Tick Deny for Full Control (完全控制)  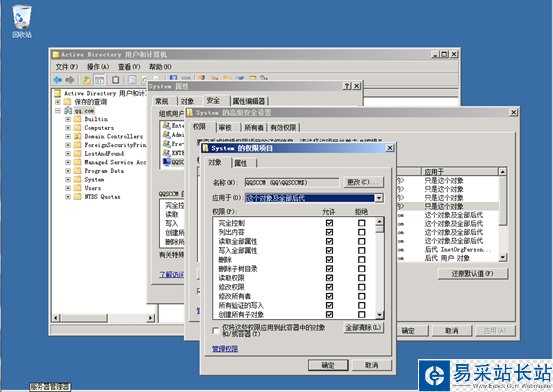coord(361,223)
